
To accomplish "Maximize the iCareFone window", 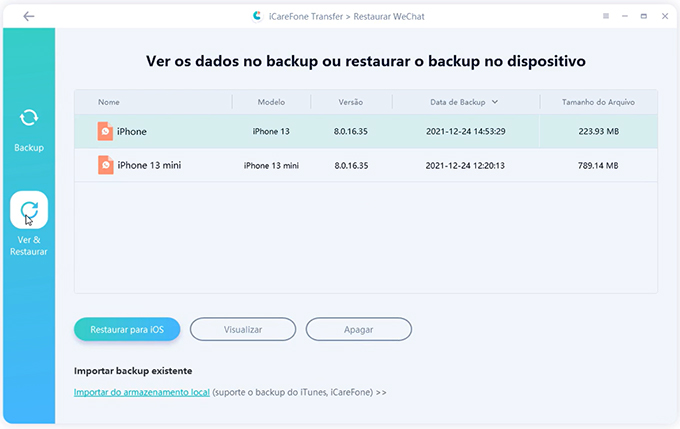I will [x=644, y=16].
